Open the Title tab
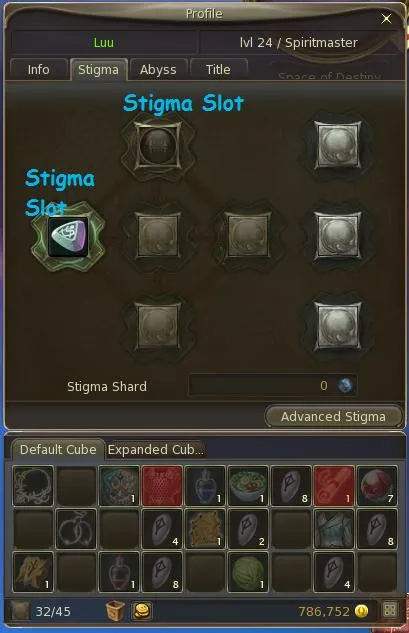Viewport: 409px width, 633px height. (218, 69)
